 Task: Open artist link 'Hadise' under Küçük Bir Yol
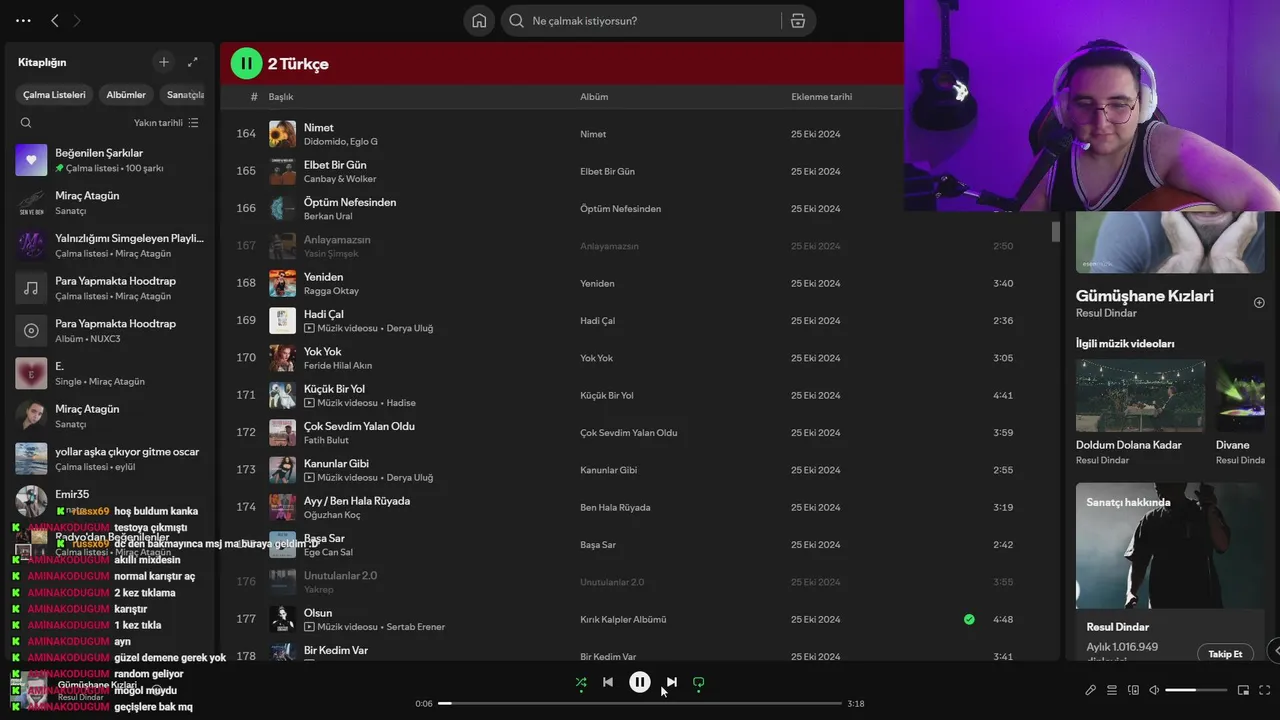pyautogui.click(x=400, y=403)
